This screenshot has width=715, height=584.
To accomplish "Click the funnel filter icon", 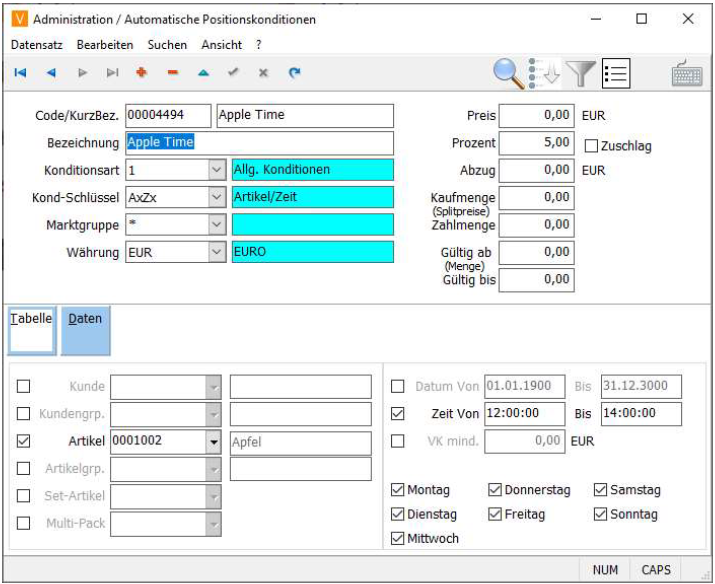I will pos(582,73).
